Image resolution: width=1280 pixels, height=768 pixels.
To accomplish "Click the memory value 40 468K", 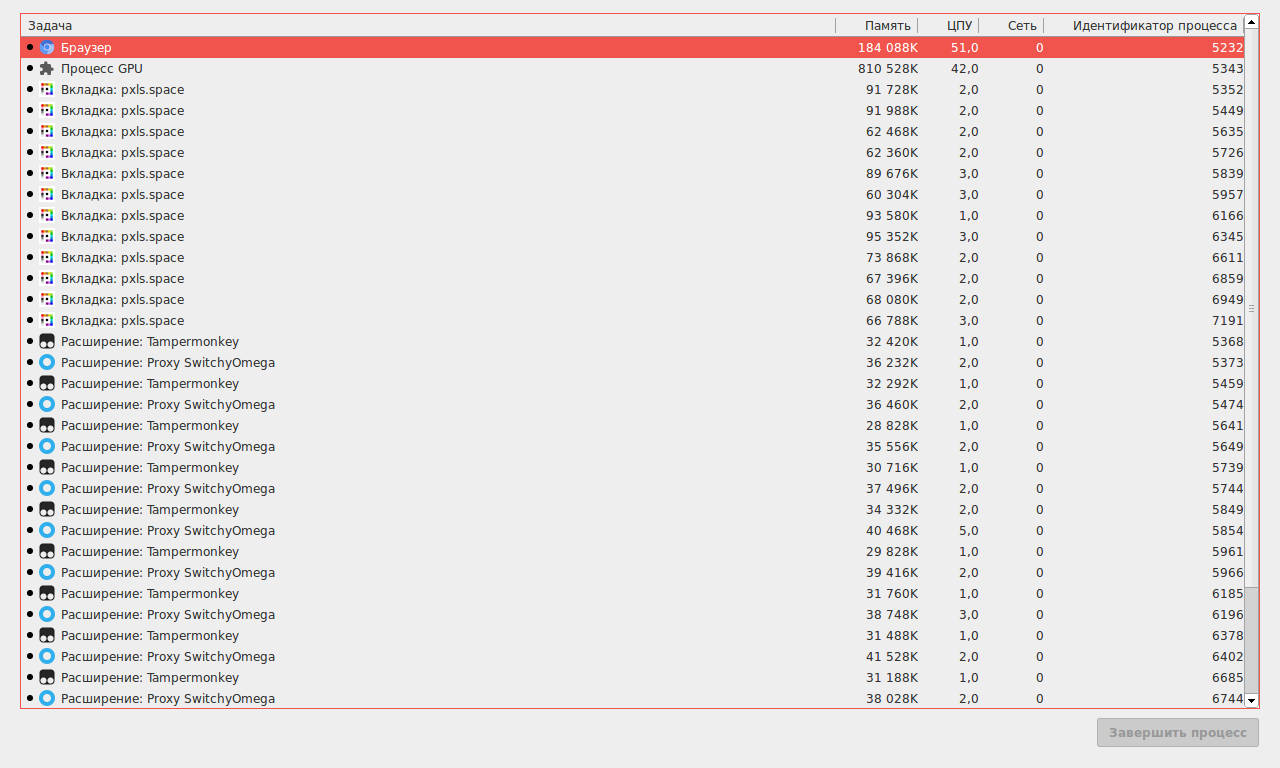I will (892, 531).
